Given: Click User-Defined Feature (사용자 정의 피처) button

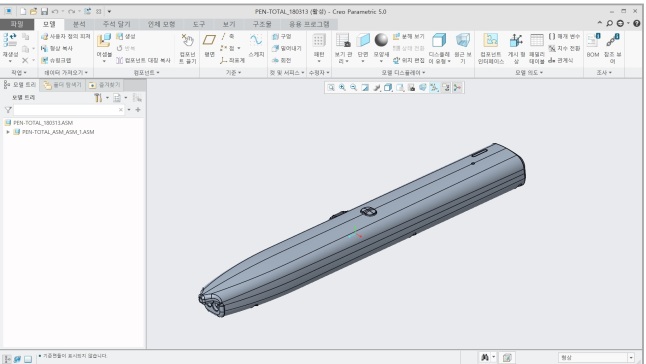Looking at the screenshot, I should 66,37.
